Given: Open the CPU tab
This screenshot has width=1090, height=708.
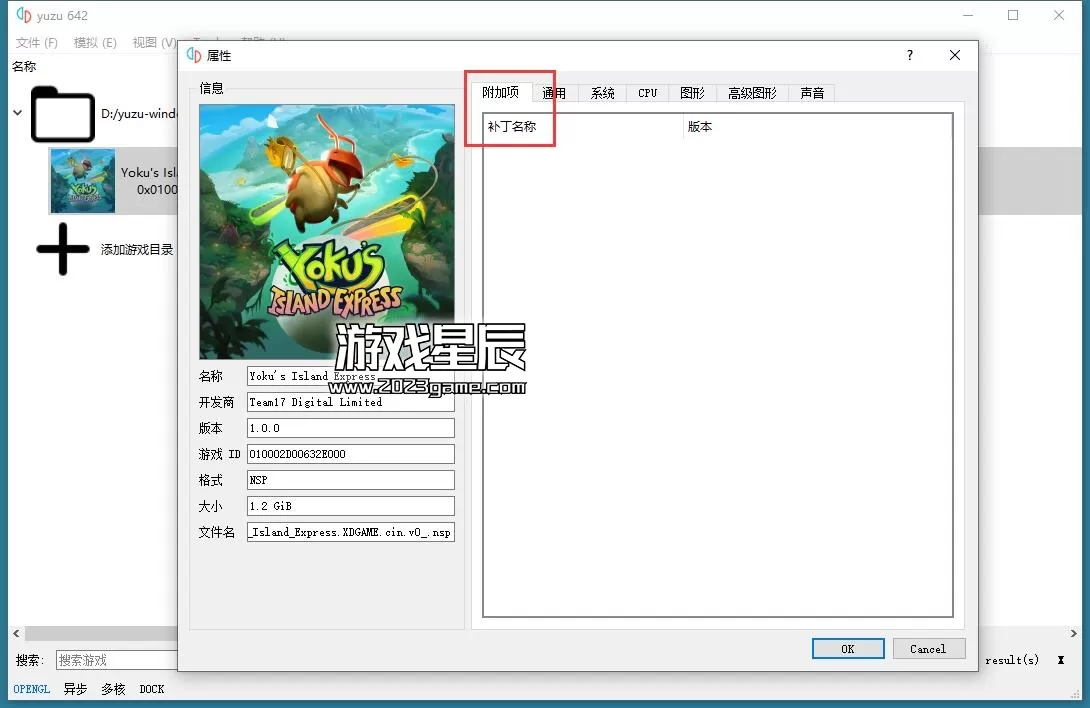Looking at the screenshot, I should pyautogui.click(x=648, y=93).
